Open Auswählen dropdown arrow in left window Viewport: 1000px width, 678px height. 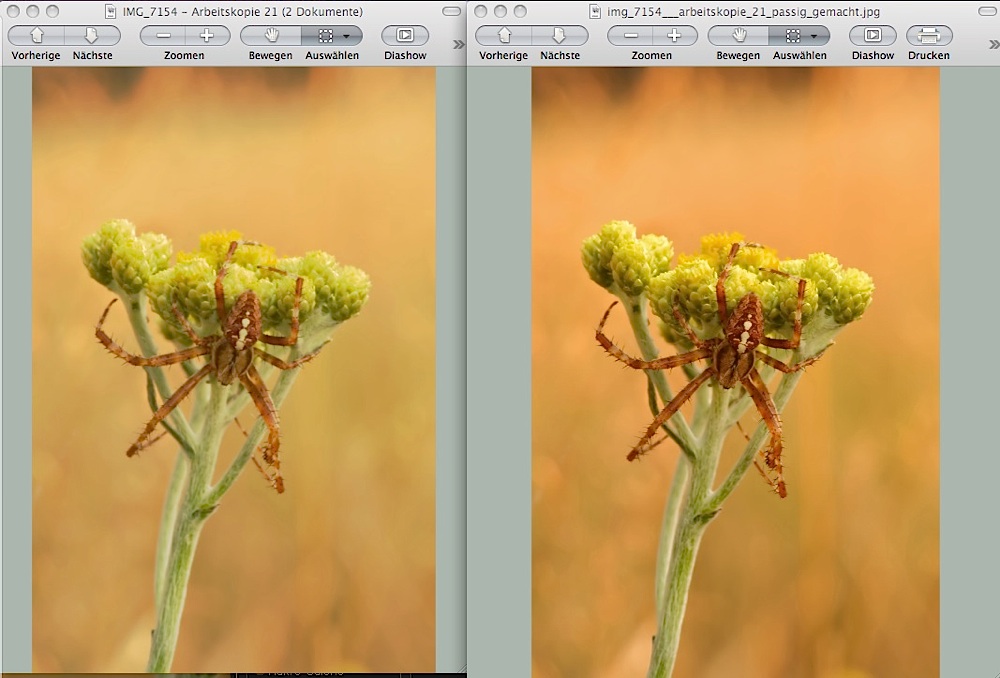(x=346, y=35)
